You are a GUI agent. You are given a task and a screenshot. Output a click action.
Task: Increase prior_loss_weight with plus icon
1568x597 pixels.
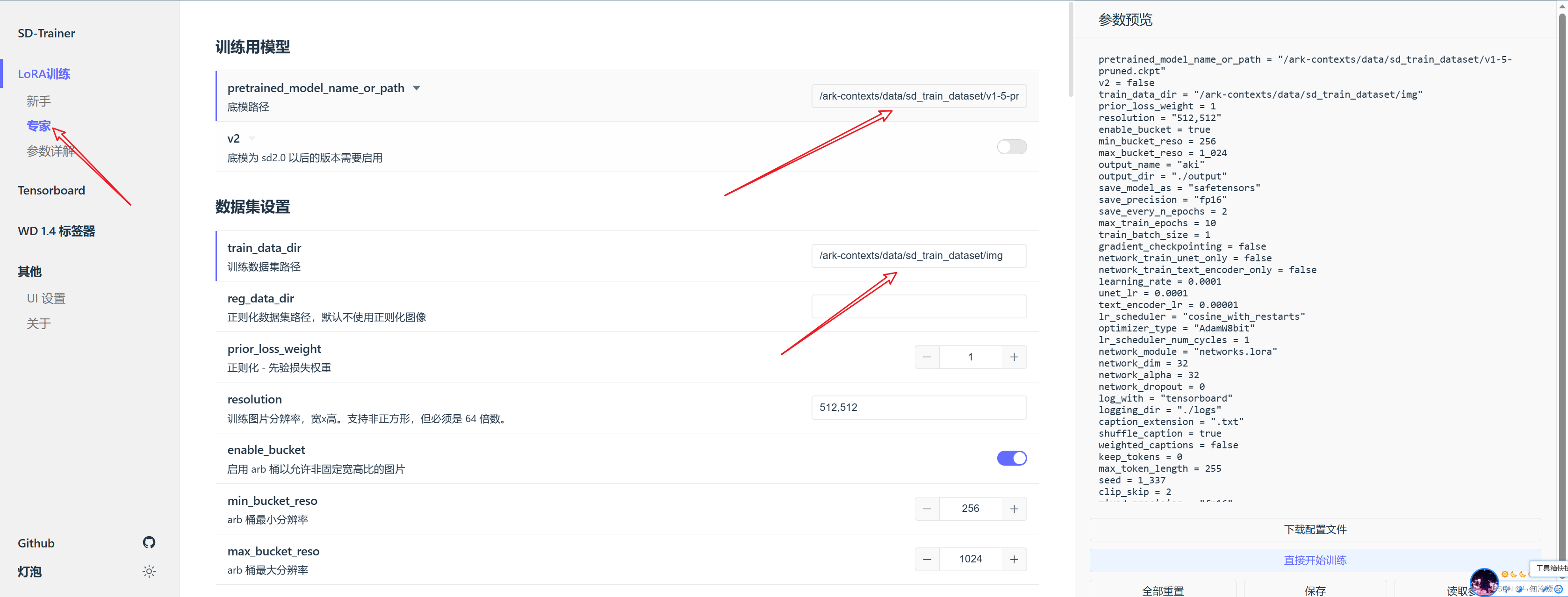point(1014,357)
